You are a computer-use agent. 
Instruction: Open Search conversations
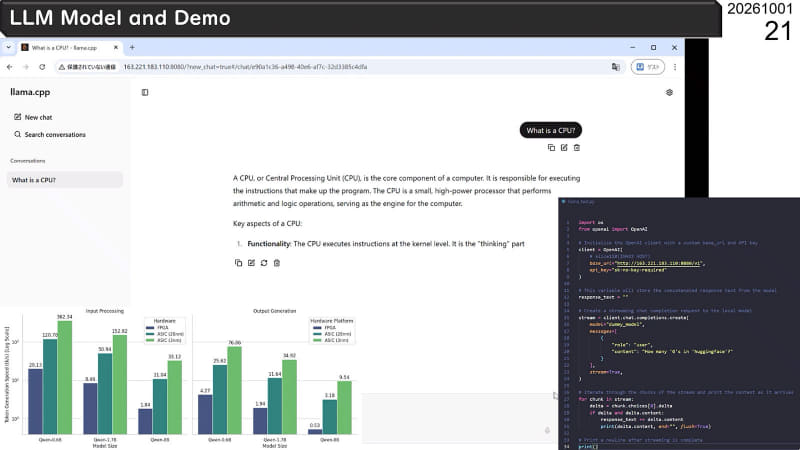pos(50,135)
